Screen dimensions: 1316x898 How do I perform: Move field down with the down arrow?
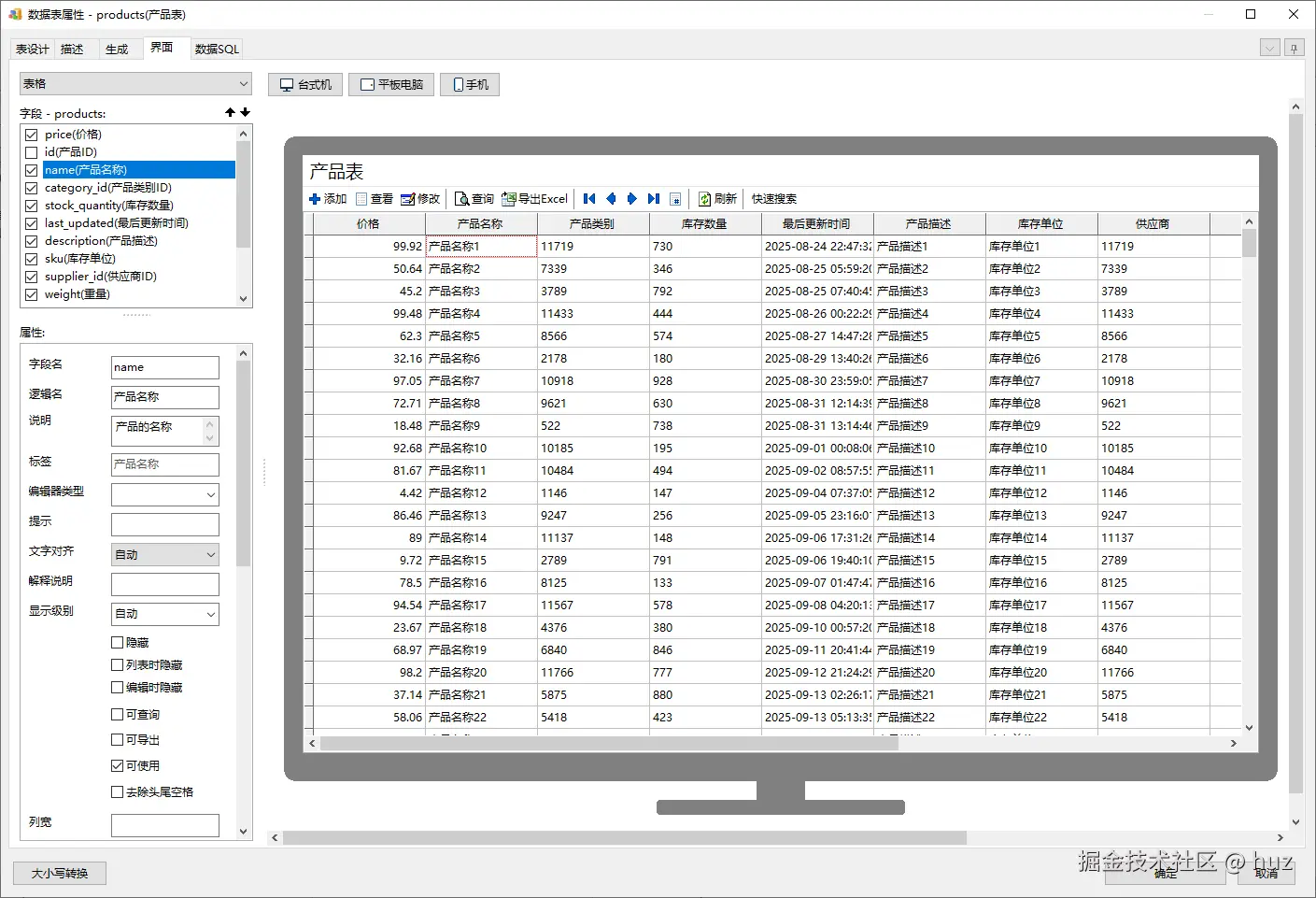245,112
